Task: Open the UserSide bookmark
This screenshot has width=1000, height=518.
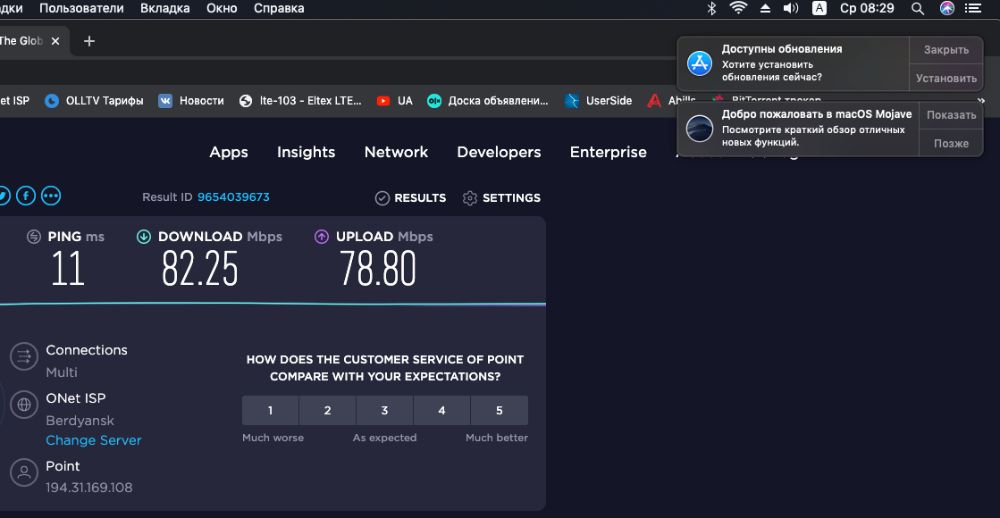Action: (598, 101)
